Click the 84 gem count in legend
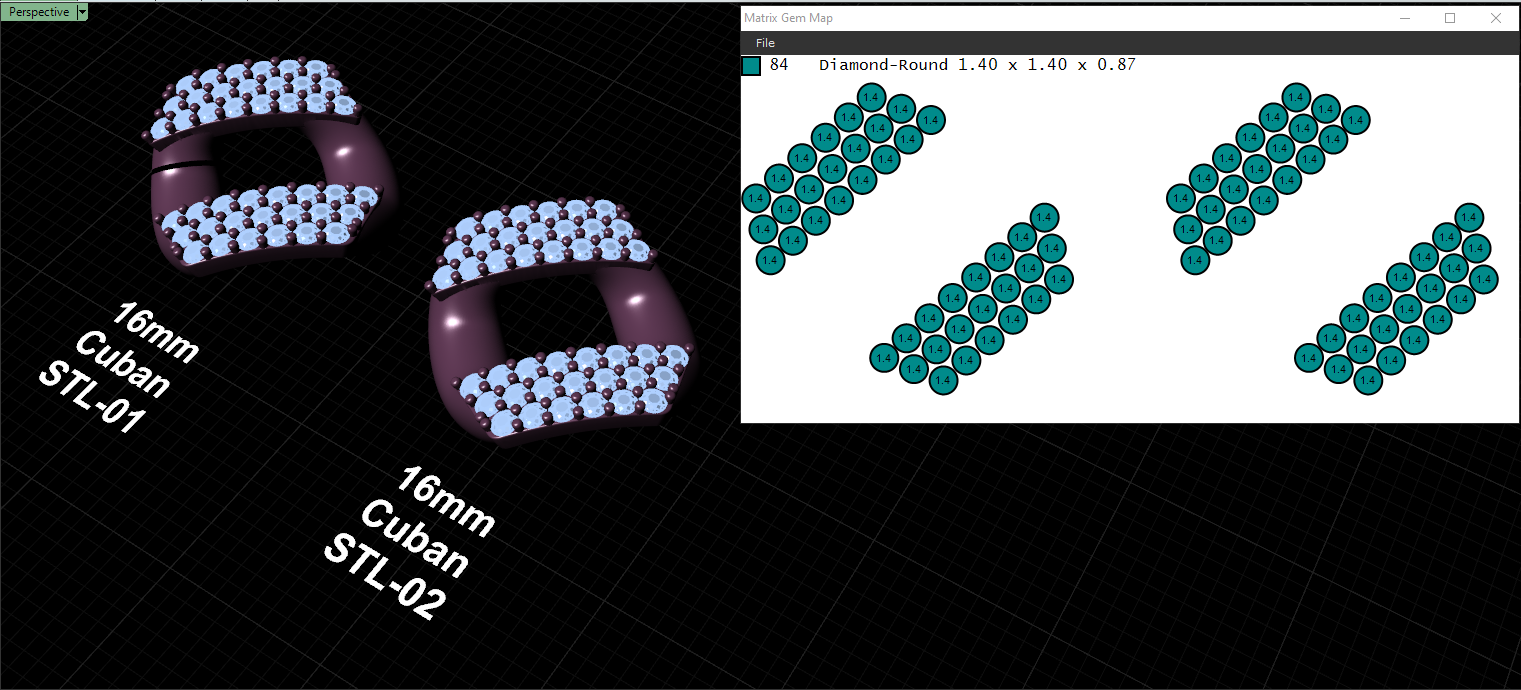Viewport: 1521px width, 690px height. [x=779, y=65]
